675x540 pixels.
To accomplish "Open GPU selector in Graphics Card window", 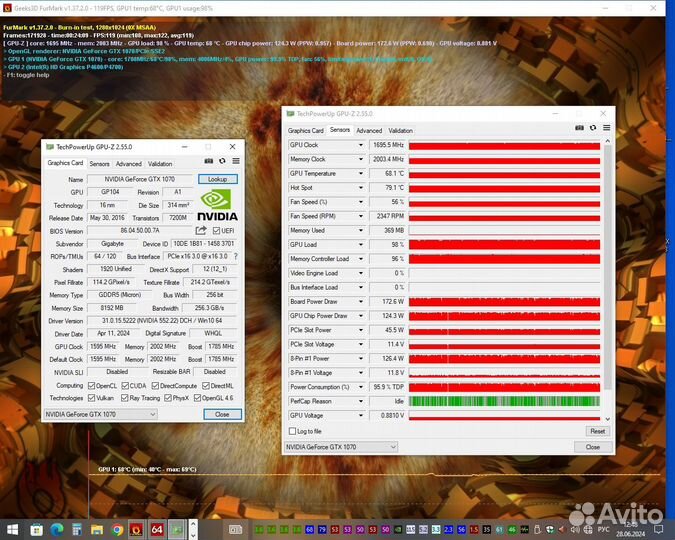I will [100, 414].
